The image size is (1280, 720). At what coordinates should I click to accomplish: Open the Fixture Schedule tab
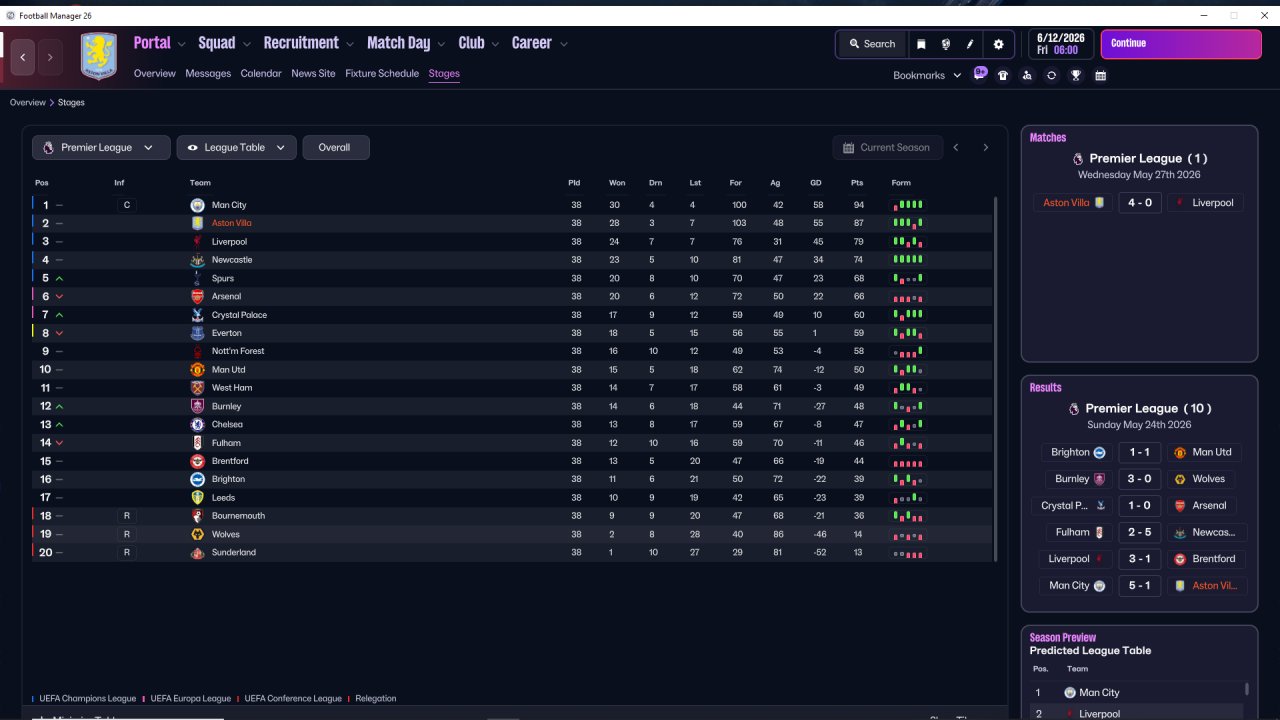click(x=382, y=74)
